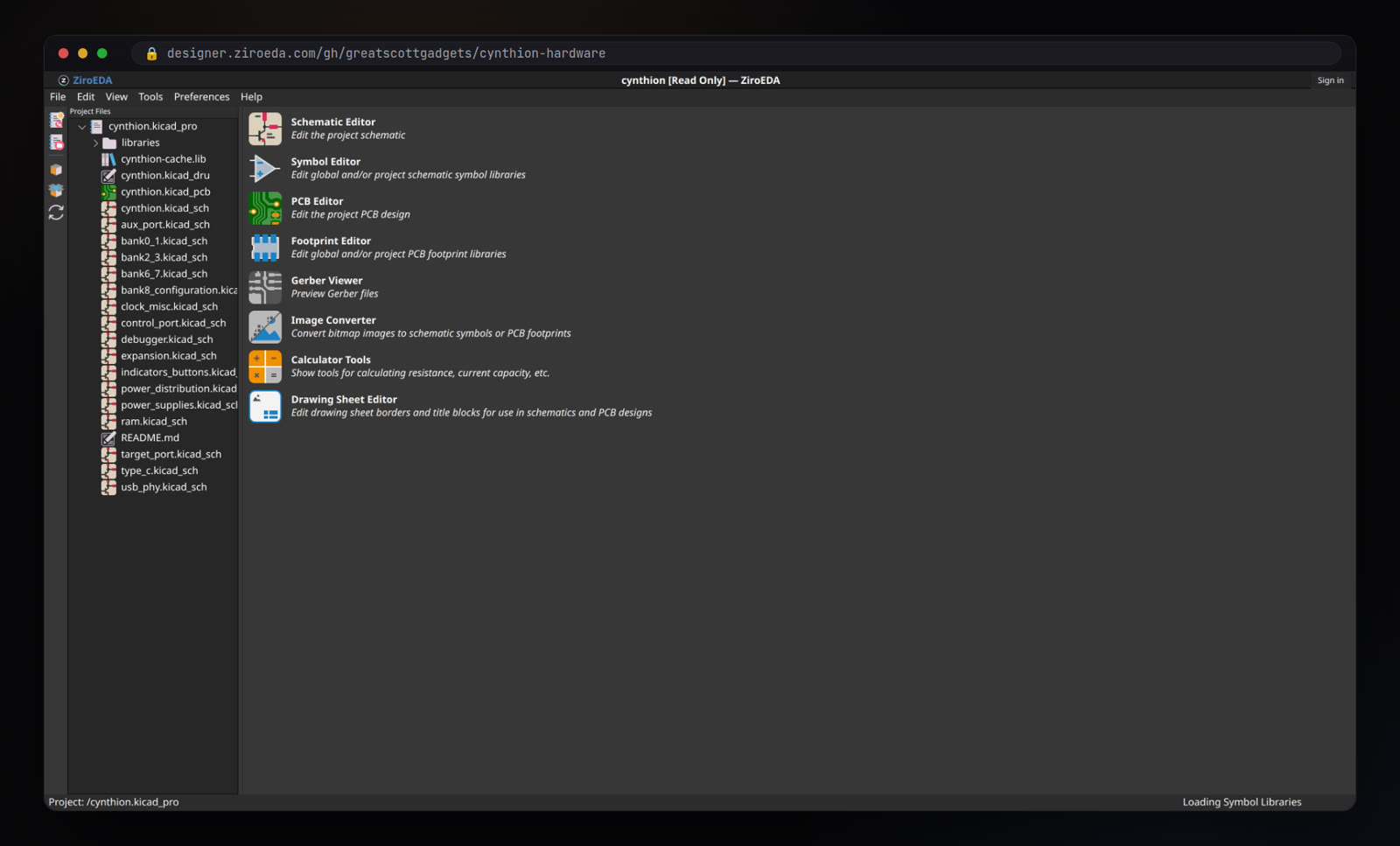Open the Preferences menu
Screen dimensions: 1400x846
[201, 97]
